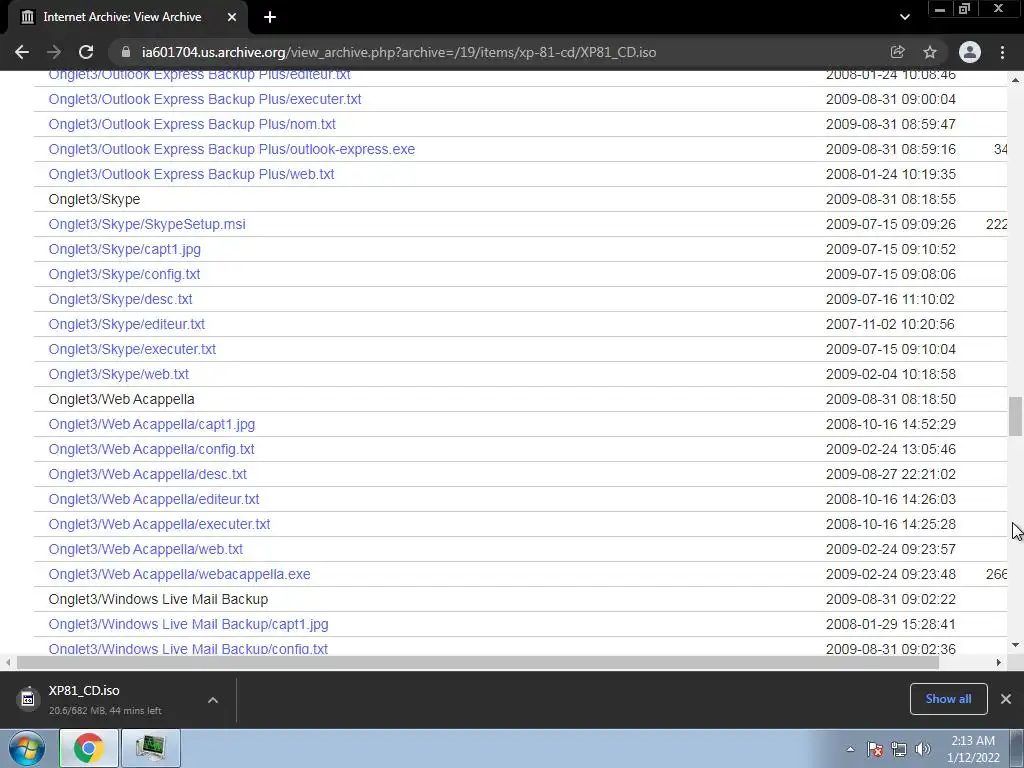
Task: Open a new tab with plus
Action: pyautogui.click(x=270, y=17)
